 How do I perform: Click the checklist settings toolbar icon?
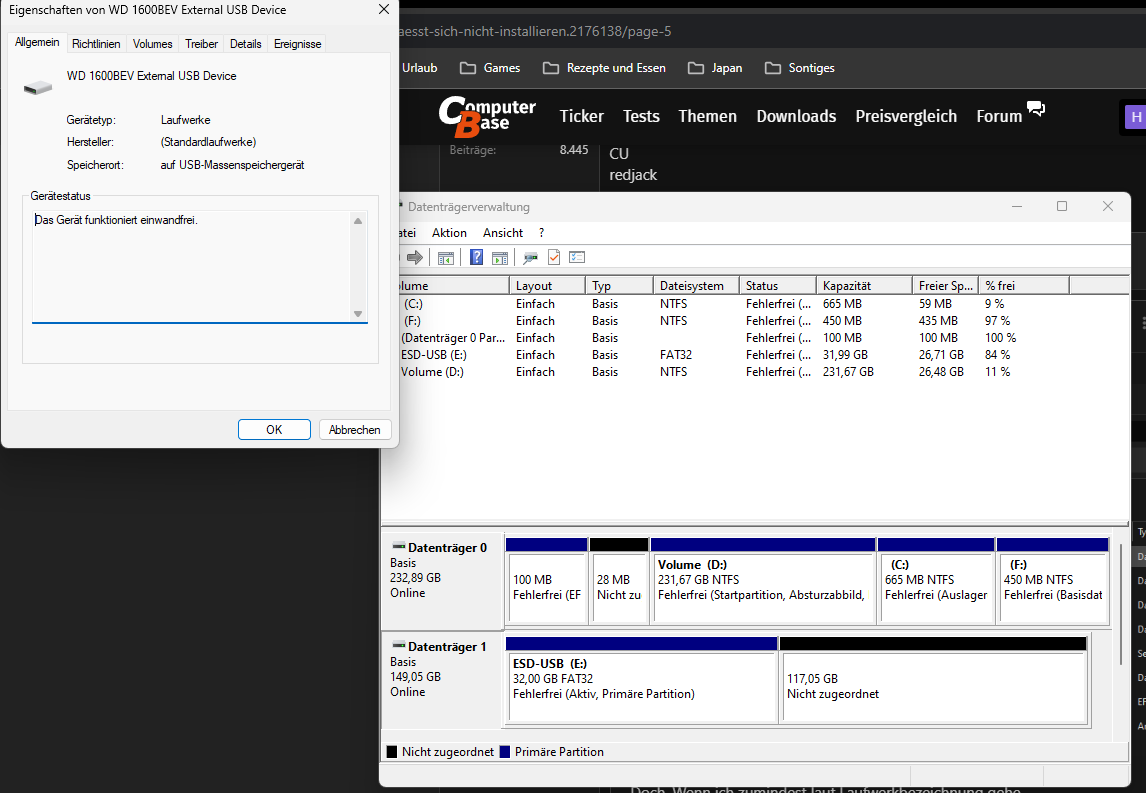click(x=577, y=257)
